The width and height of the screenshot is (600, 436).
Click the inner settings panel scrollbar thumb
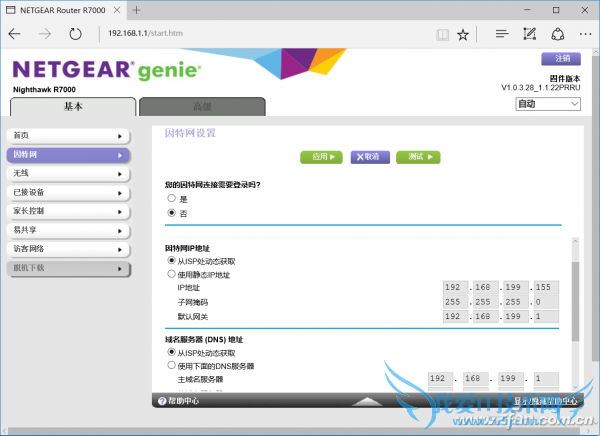[x=575, y=302]
